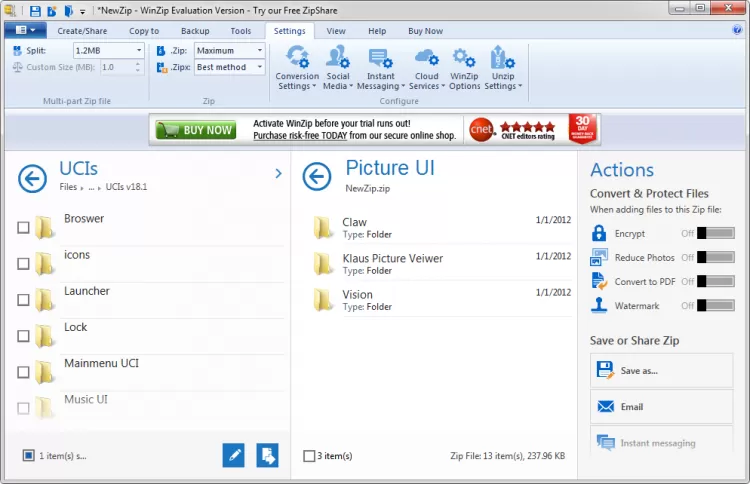This screenshot has height=484, width=750.
Task: Click the third quick-access toolbar icon
Action: [x=68, y=11]
